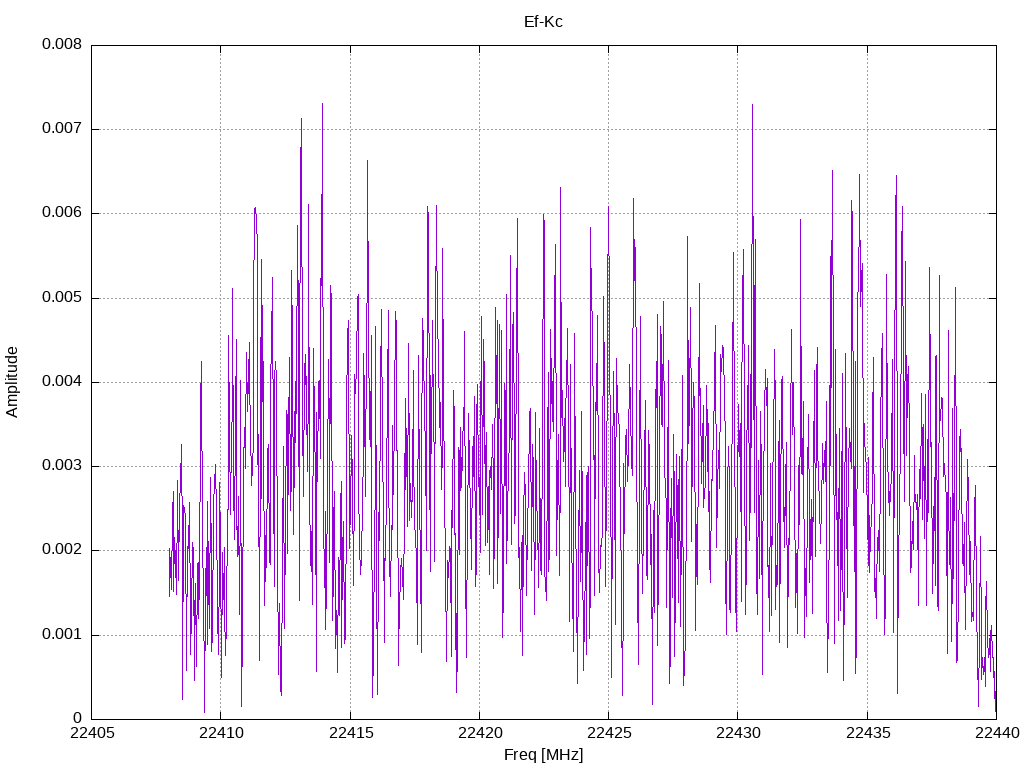Screen dimensions: 1024x768
Task: Select the Freq [MHz] x-axis label
Action: tap(543, 754)
